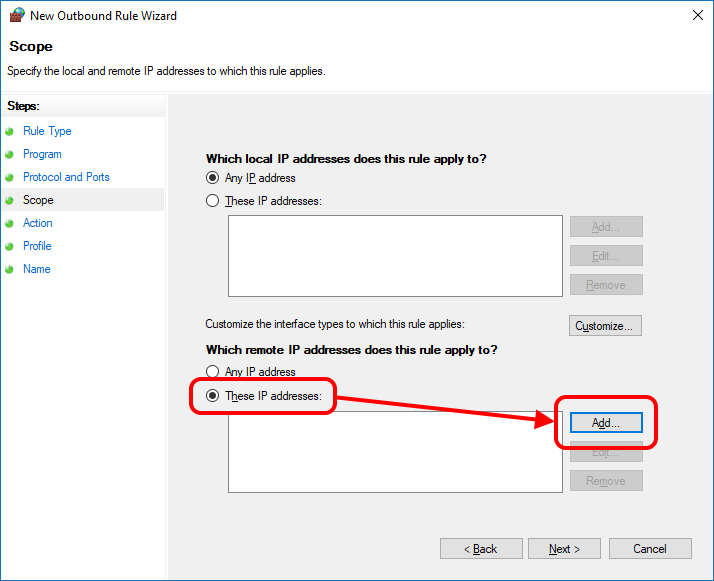Click the firewall wizard title bar icon
This screenshot has width=714, height=581.
[17, 15]
